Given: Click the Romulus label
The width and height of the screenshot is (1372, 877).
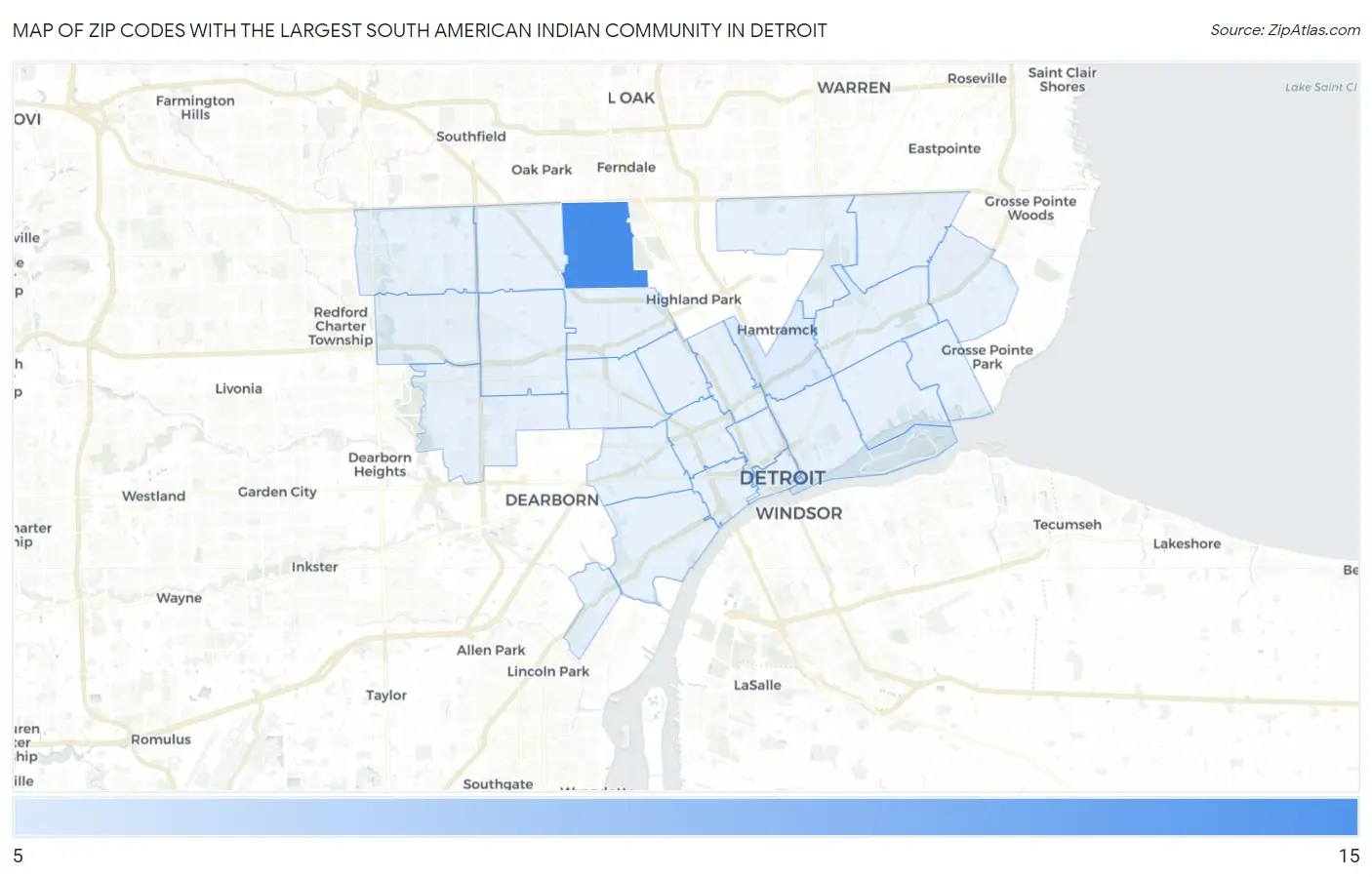Looking at the screenshot, I should pyautogui.click(x=161, y=739).
